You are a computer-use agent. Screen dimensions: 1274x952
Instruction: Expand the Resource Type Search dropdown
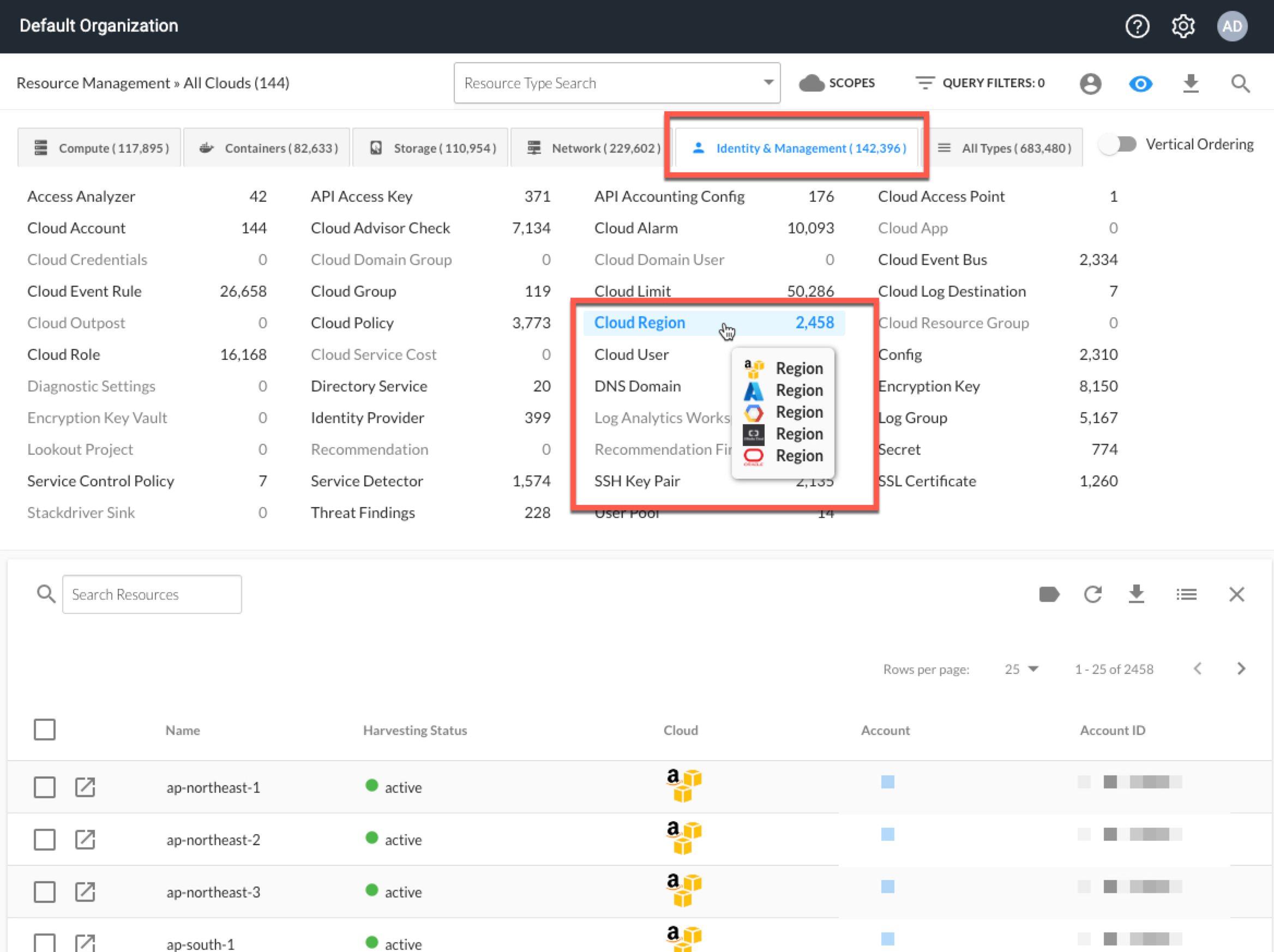click(768, 82)
